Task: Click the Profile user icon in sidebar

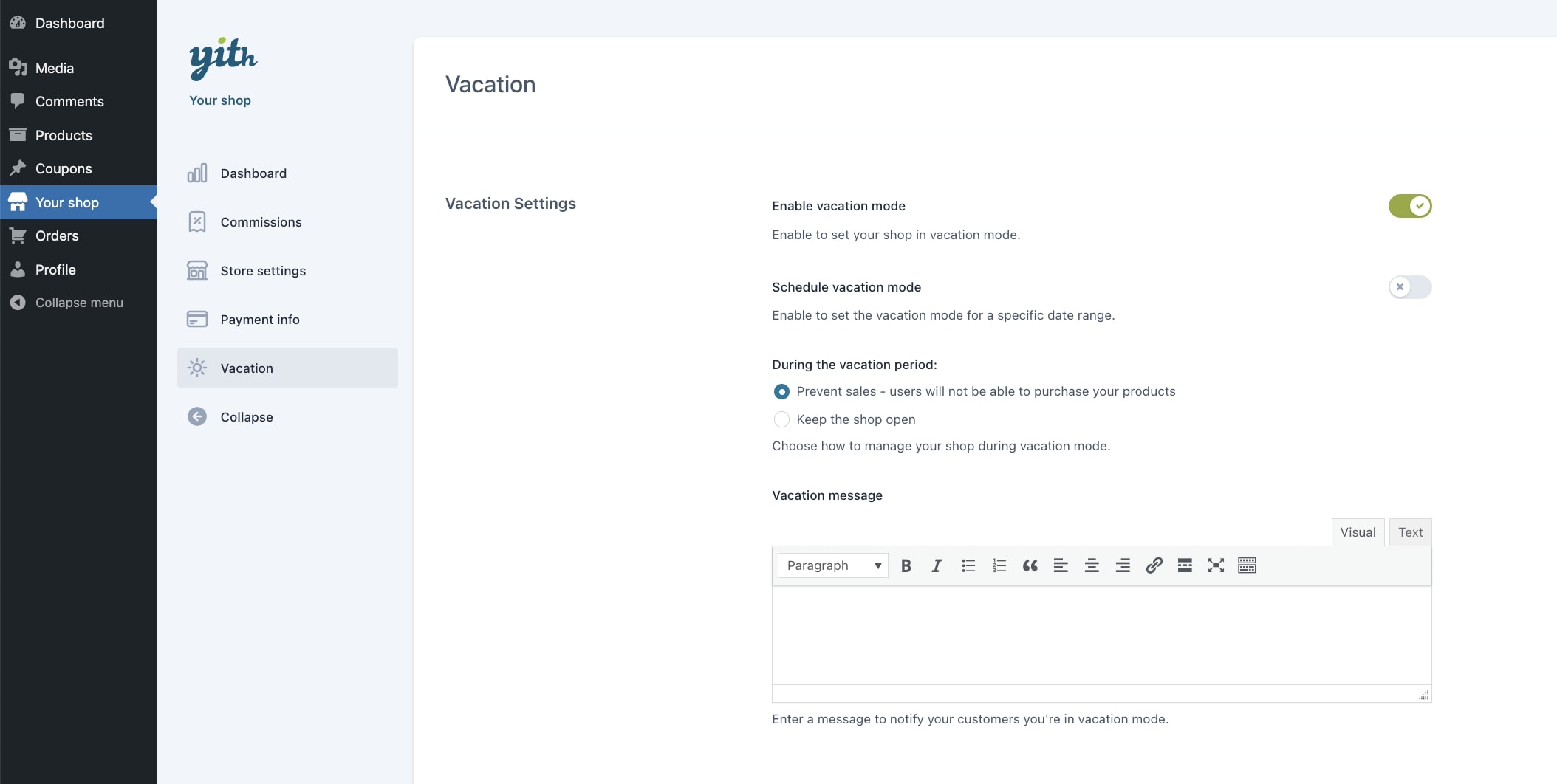Action: pyautogui.click(x=18, y=269)
